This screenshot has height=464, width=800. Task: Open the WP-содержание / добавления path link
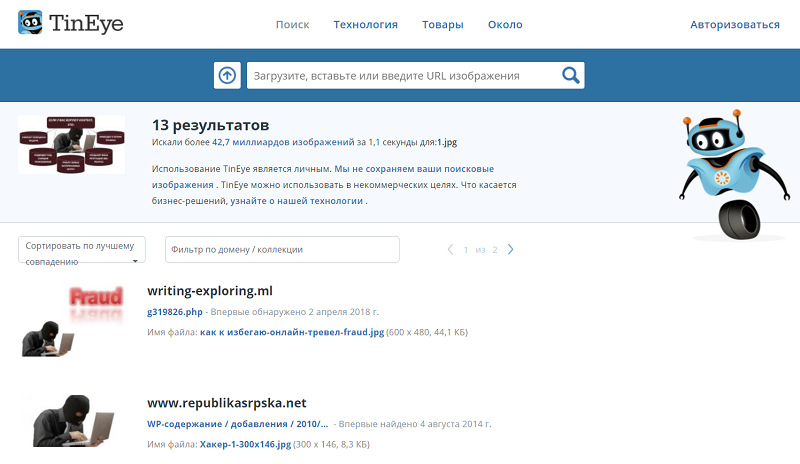click(x=237, y=424)
